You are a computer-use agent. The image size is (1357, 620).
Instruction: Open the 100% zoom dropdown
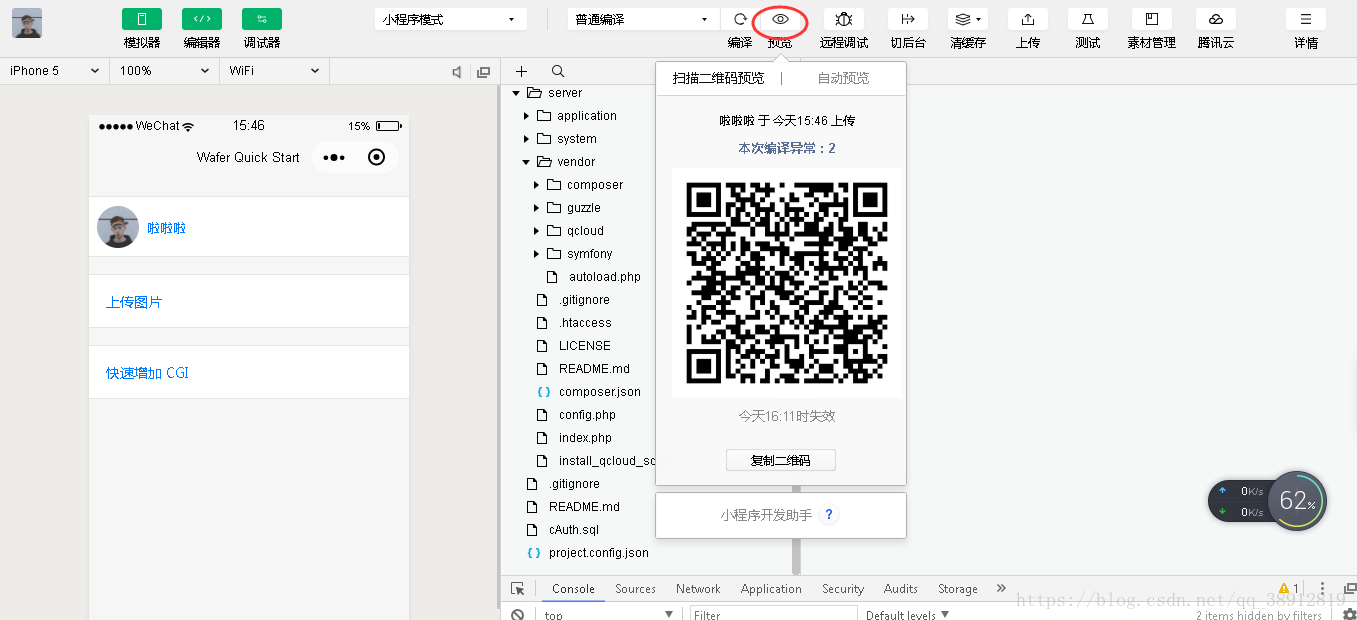pyautogui.click(x=164, y=71)
